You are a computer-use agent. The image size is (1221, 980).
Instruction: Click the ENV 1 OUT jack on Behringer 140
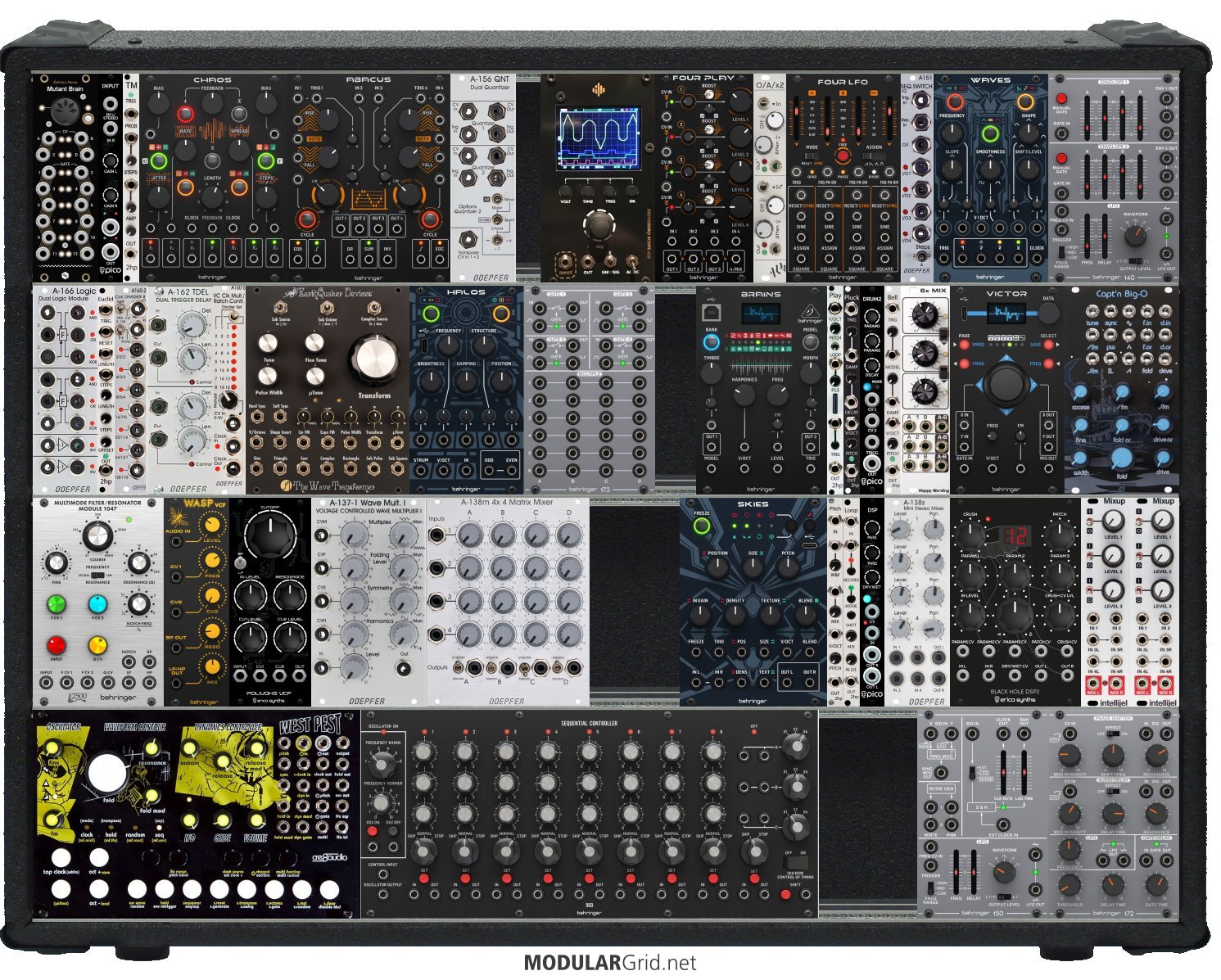click(x=1166, y=100)
